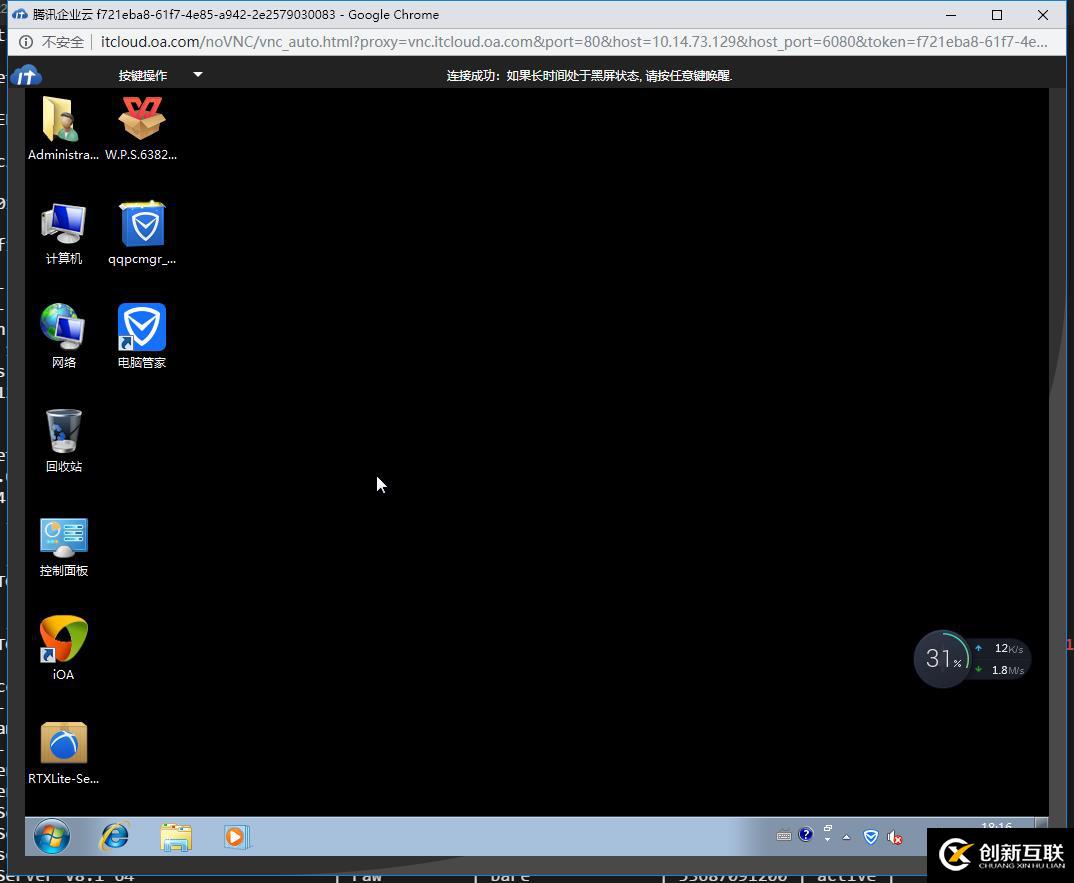1074x883 pixels.
Task: Click the 不安全 site info icon in address bar
Action: 26,42
